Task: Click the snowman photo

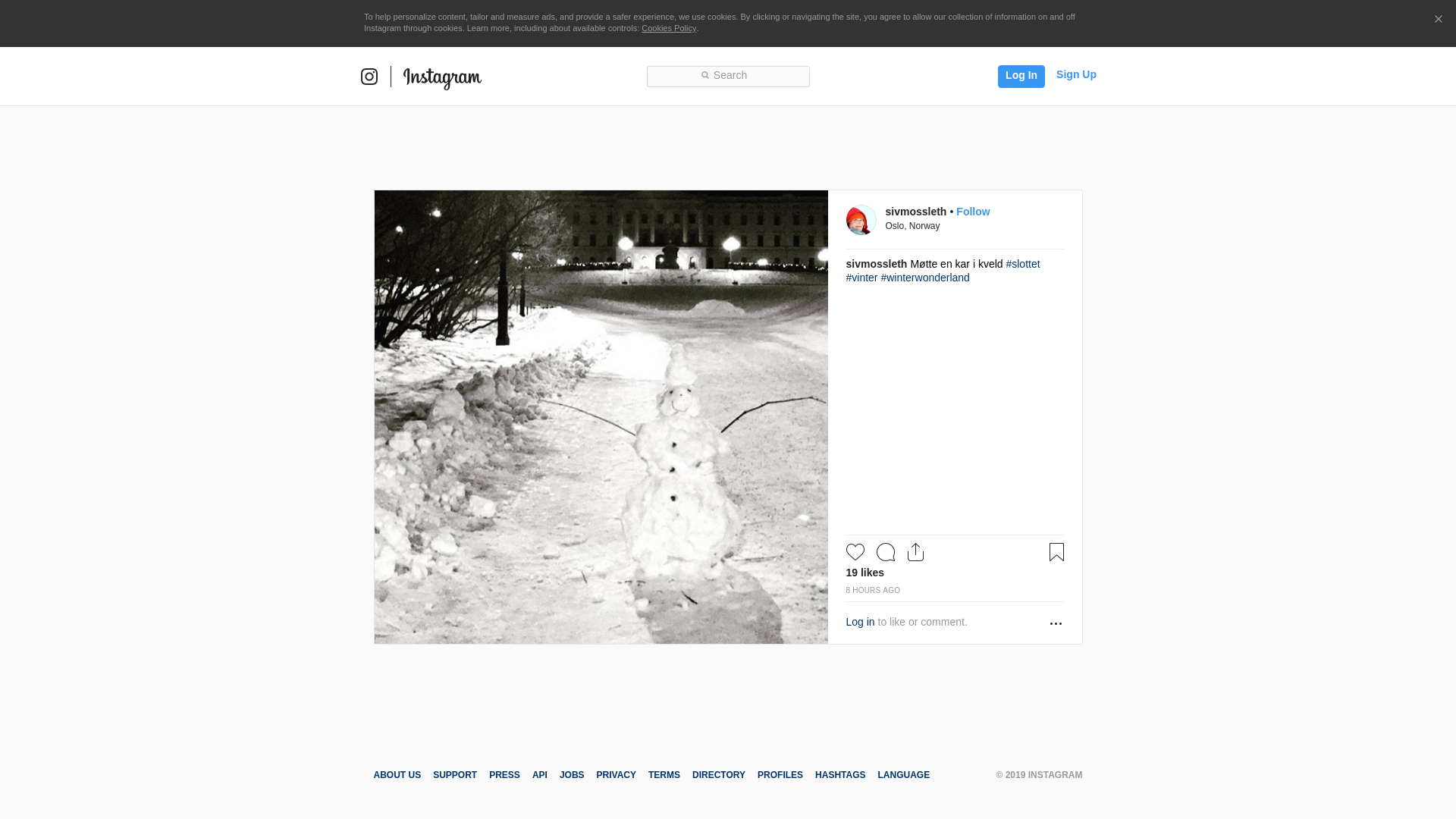Action: (601, 417)
